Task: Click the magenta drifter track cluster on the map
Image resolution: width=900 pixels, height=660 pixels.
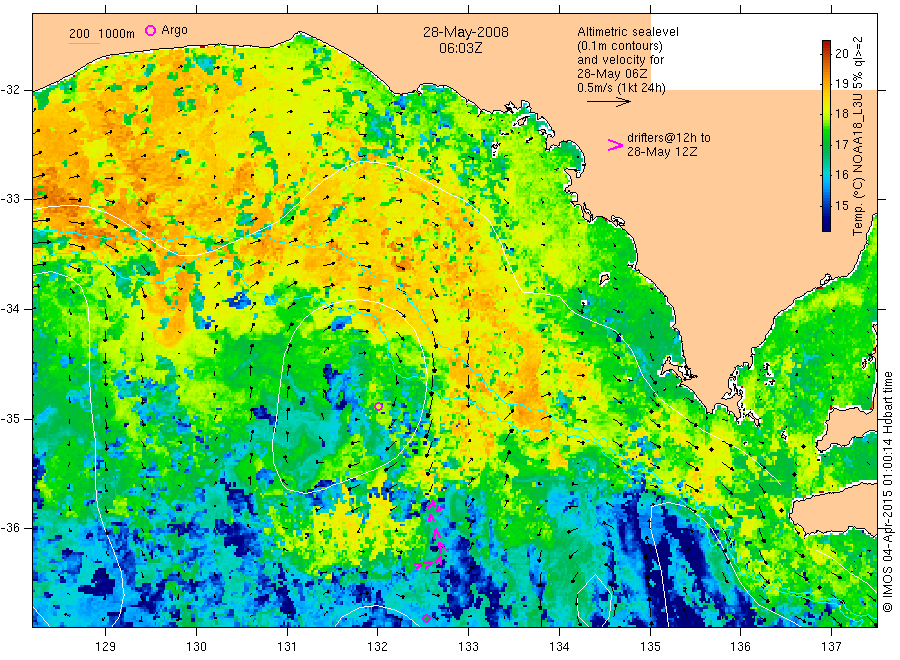Action: click(x=433, y=537)
